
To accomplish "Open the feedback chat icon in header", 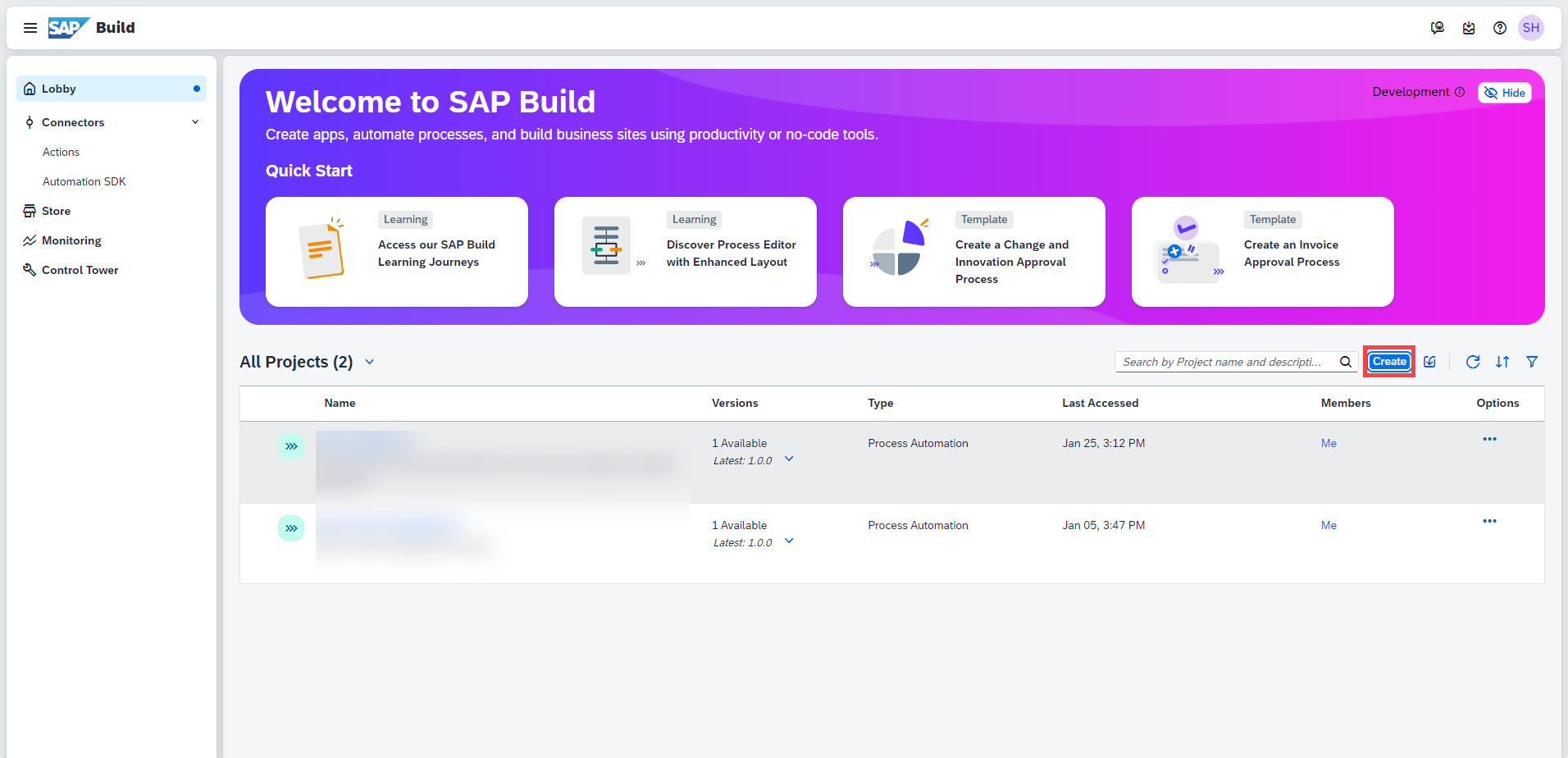I will (1438, 28).
